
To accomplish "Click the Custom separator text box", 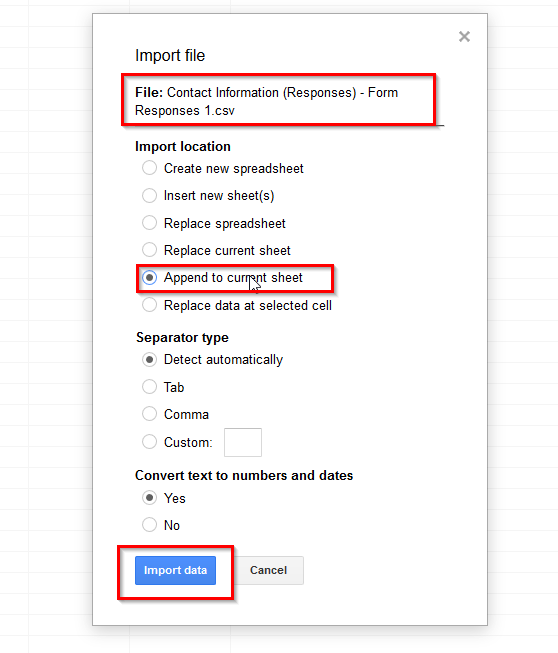I will tap(243, 442).
